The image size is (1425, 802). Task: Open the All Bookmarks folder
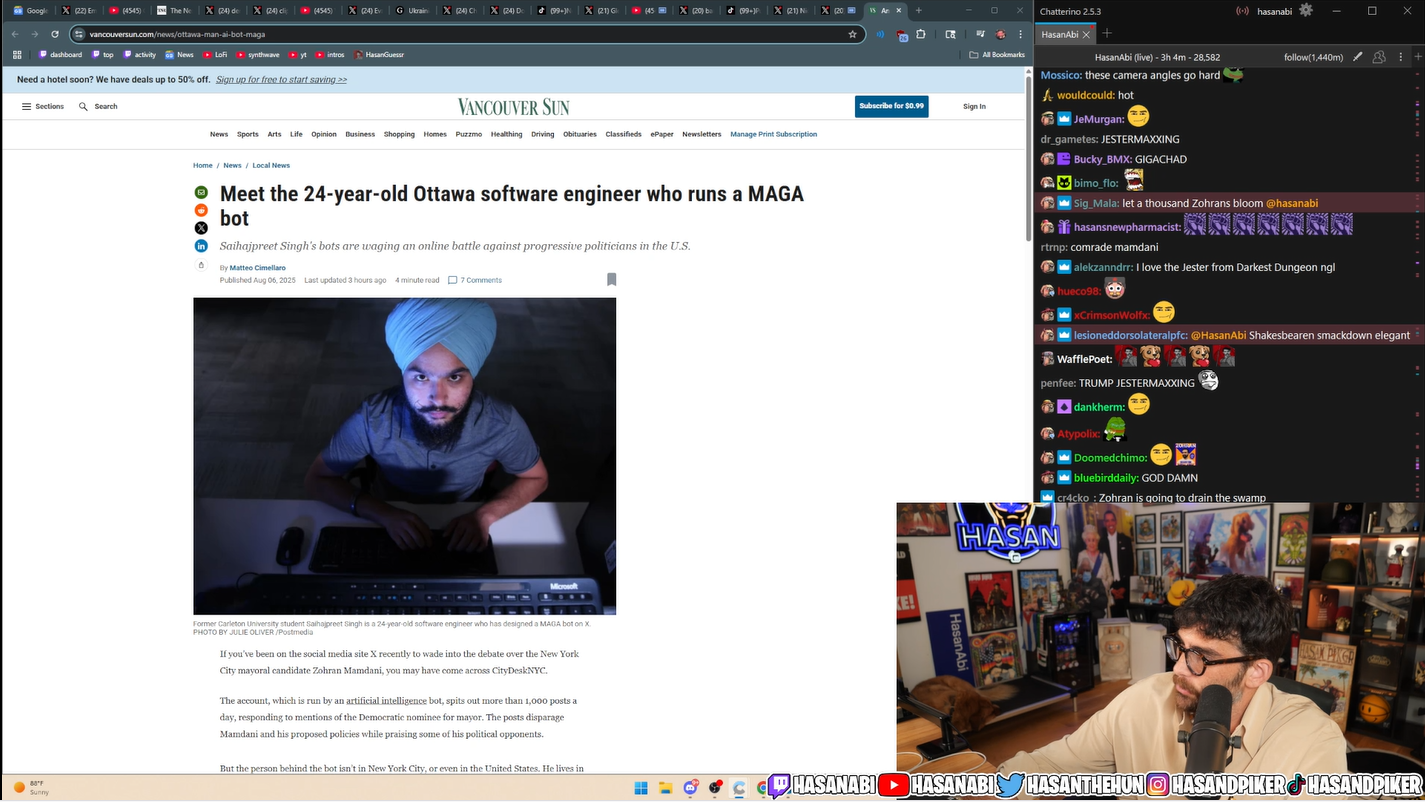pyautogui.click(x=997, y=55)
